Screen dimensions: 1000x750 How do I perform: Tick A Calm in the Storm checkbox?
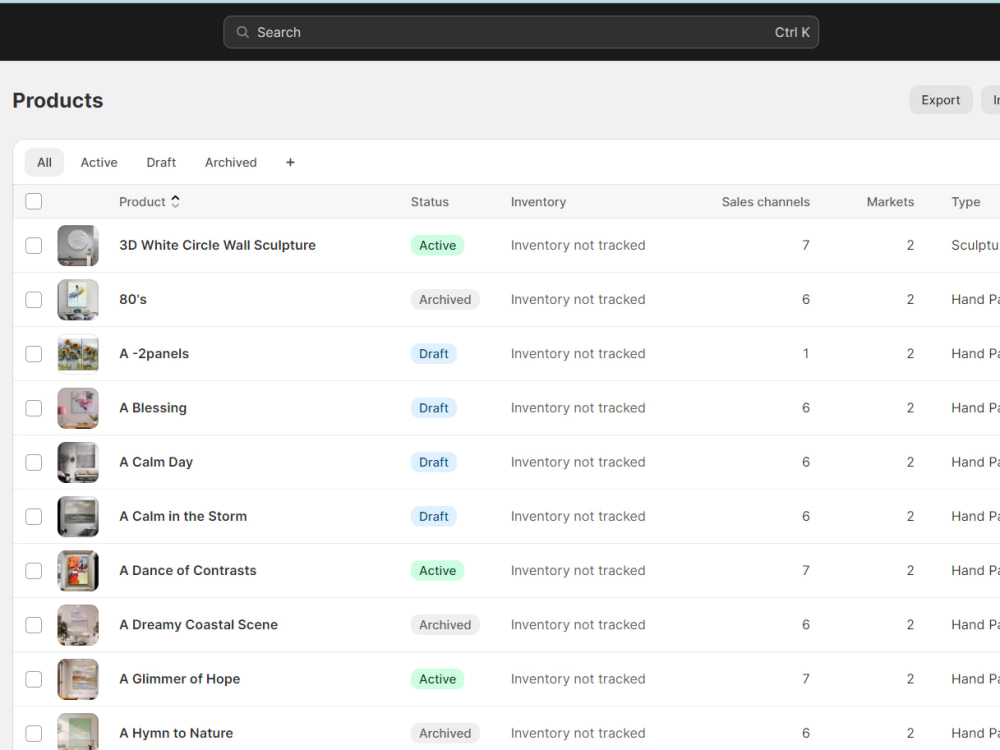click(x=34, y=517)
